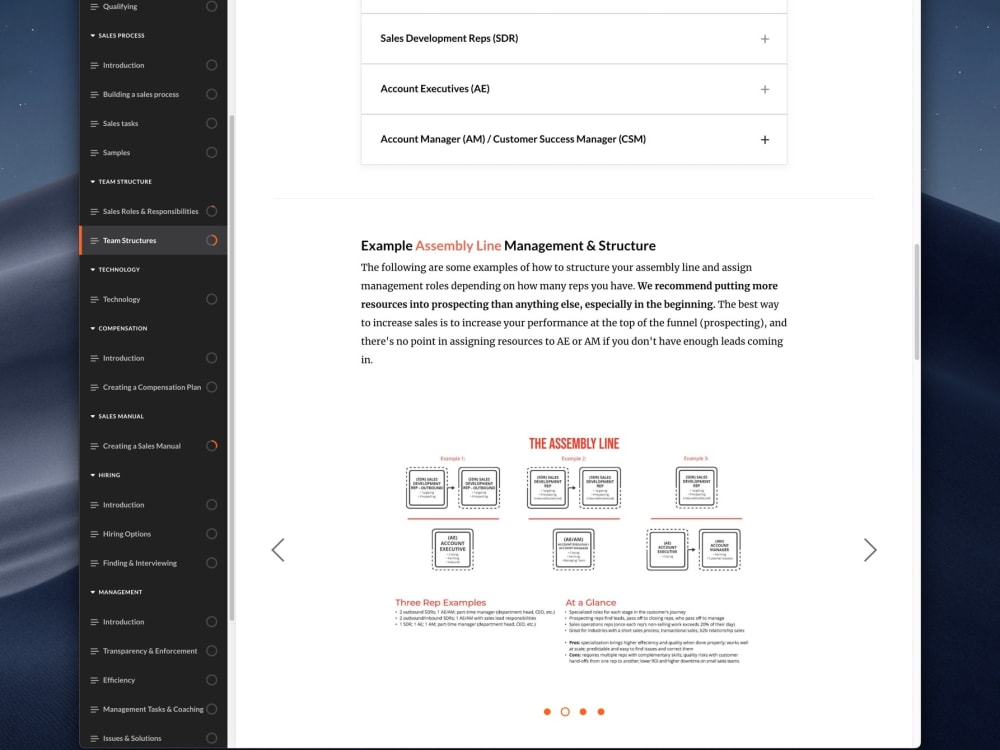Open Introduction lesson under Compensation
The image size is (1000, 750).
123,358
